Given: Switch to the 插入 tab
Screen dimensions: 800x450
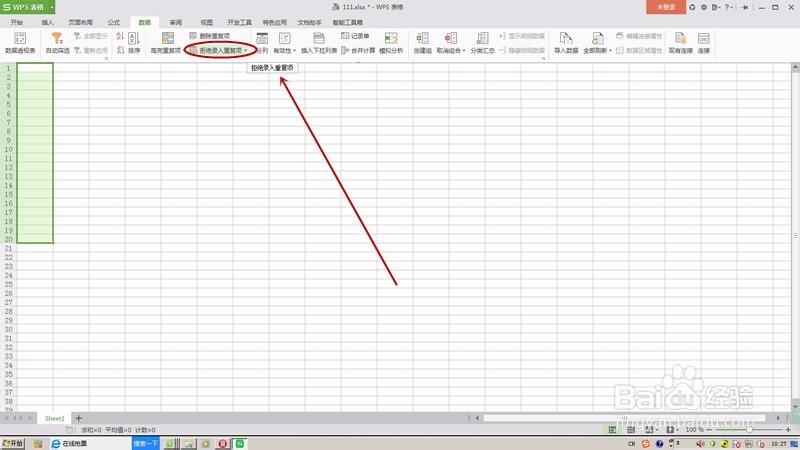Looking at the screenshot, I should point(47,22).
